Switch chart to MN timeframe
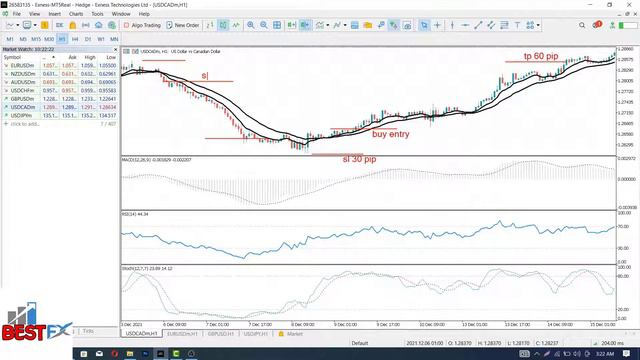Viewport: 640px width, 360px height. pyautogui.click(x=114, y=39)
